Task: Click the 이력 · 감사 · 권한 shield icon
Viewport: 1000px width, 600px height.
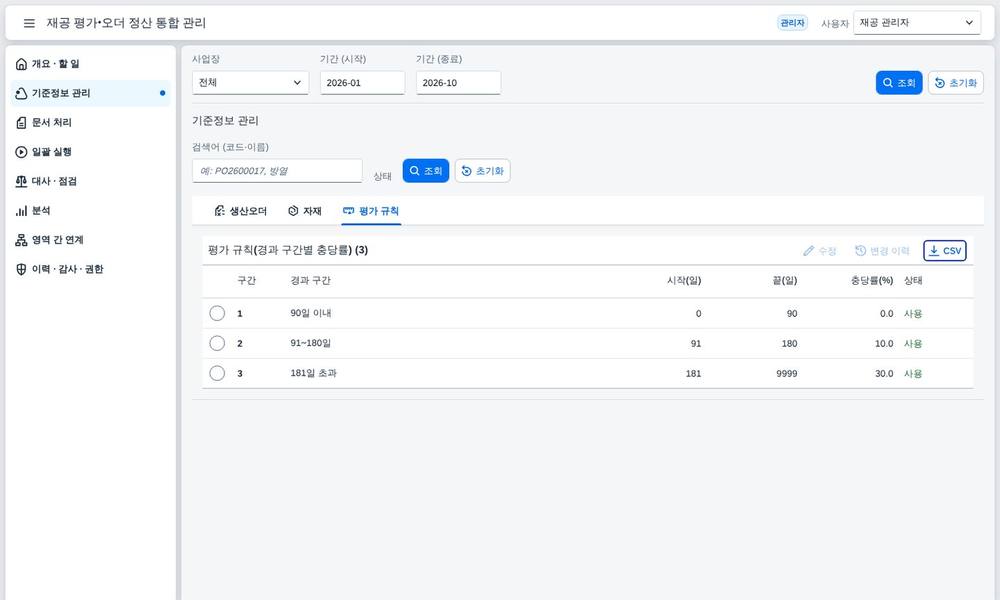Action: (x=21, y=269)
